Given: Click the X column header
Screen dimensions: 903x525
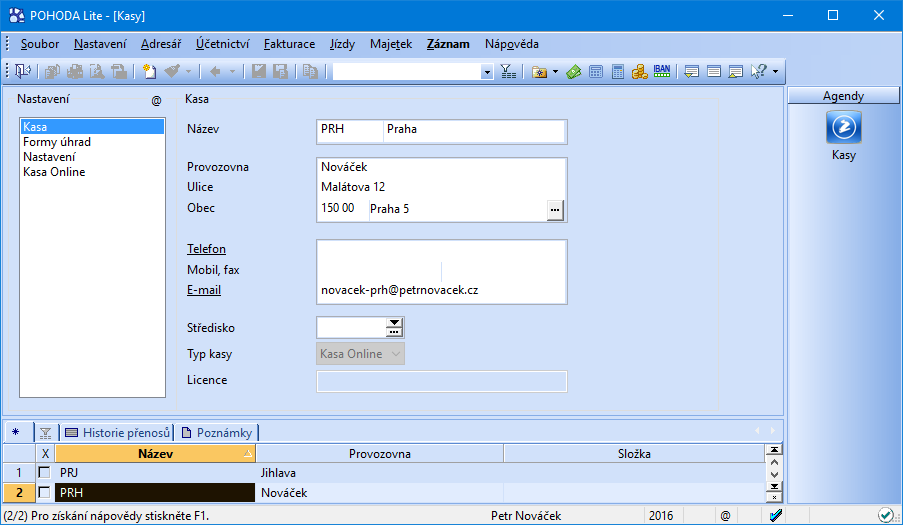Looking at the screenshot, I should pos(45,454).
